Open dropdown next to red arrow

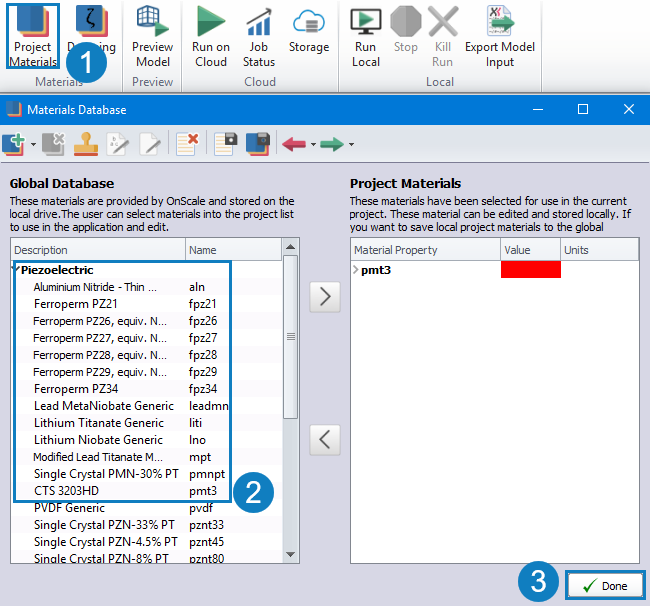coord(313,145)
